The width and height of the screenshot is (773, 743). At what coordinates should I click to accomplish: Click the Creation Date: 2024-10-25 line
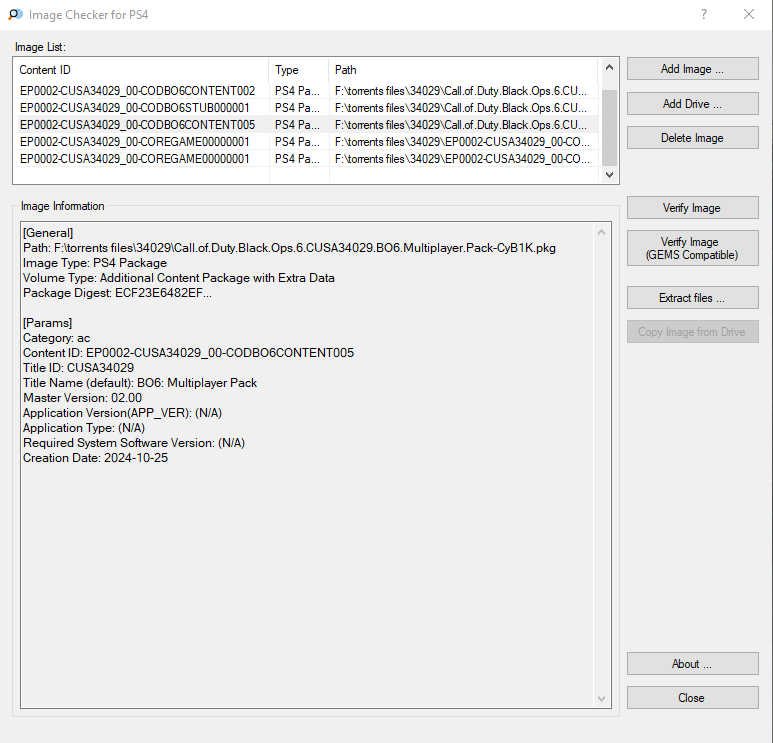coord(96,458)
